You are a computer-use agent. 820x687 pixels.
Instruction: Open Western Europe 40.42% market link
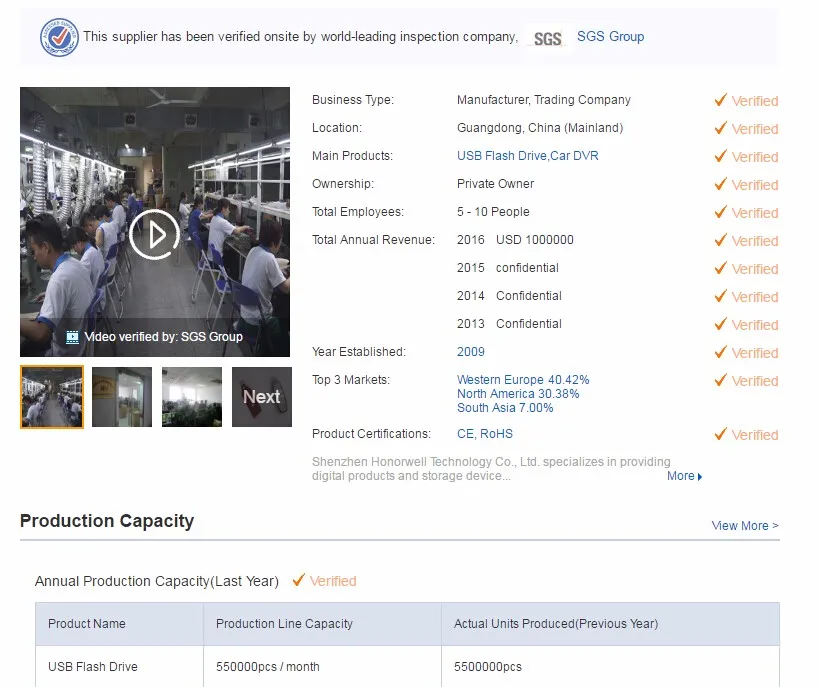pyautogui.click(x=523, y=380)
